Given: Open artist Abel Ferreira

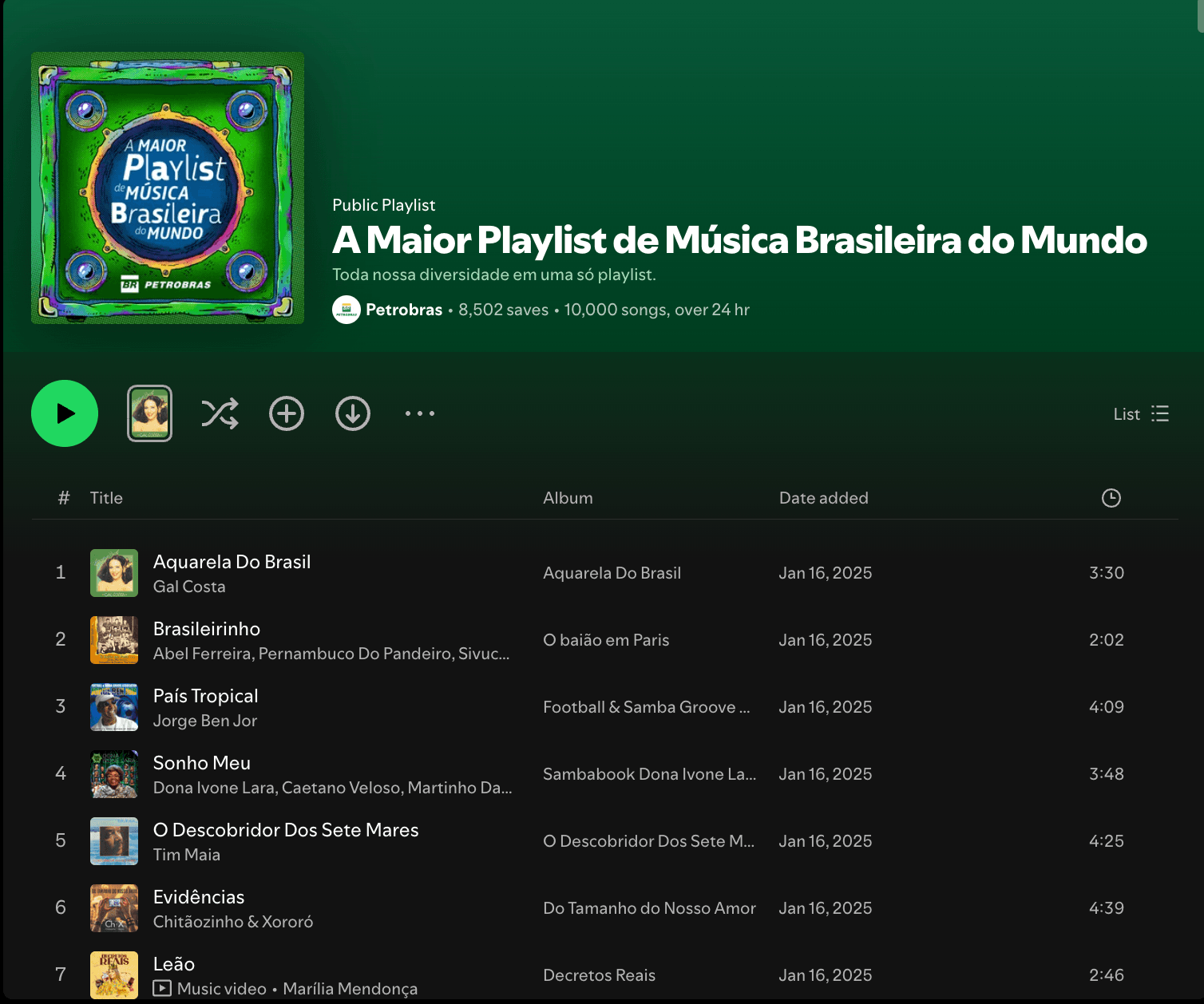Looking at the screenshot, I should coord(203,654).
